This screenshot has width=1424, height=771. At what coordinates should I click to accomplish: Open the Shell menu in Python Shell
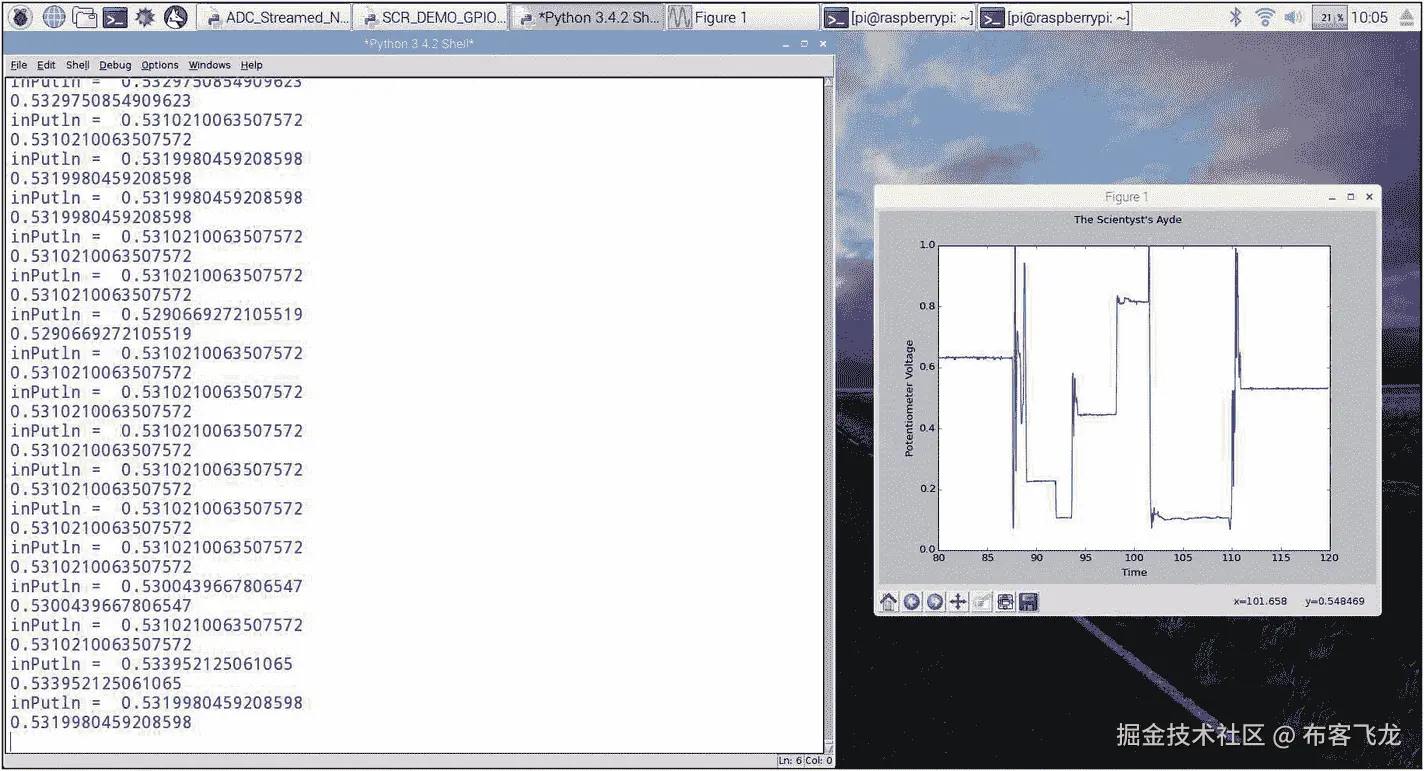click(77, 64)
